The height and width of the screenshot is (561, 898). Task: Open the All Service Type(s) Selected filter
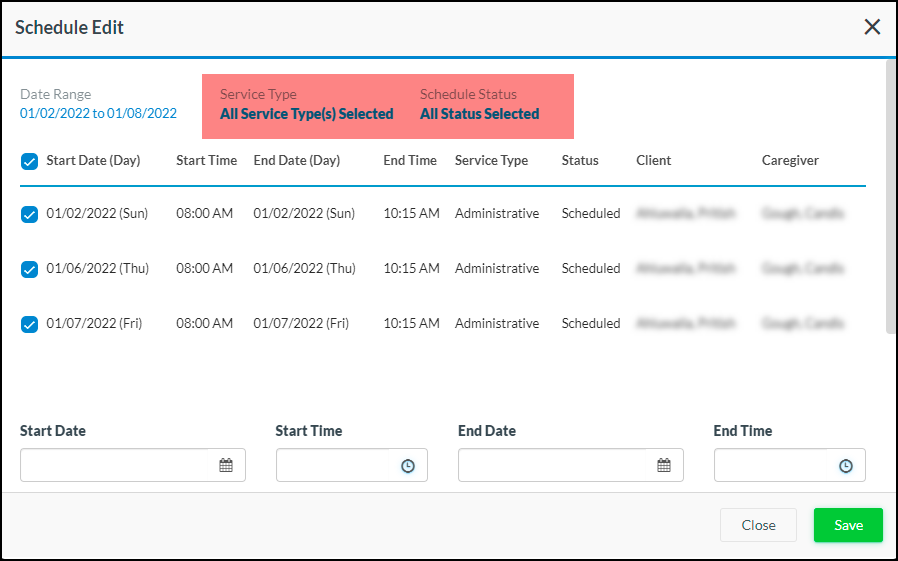point(307,114)
